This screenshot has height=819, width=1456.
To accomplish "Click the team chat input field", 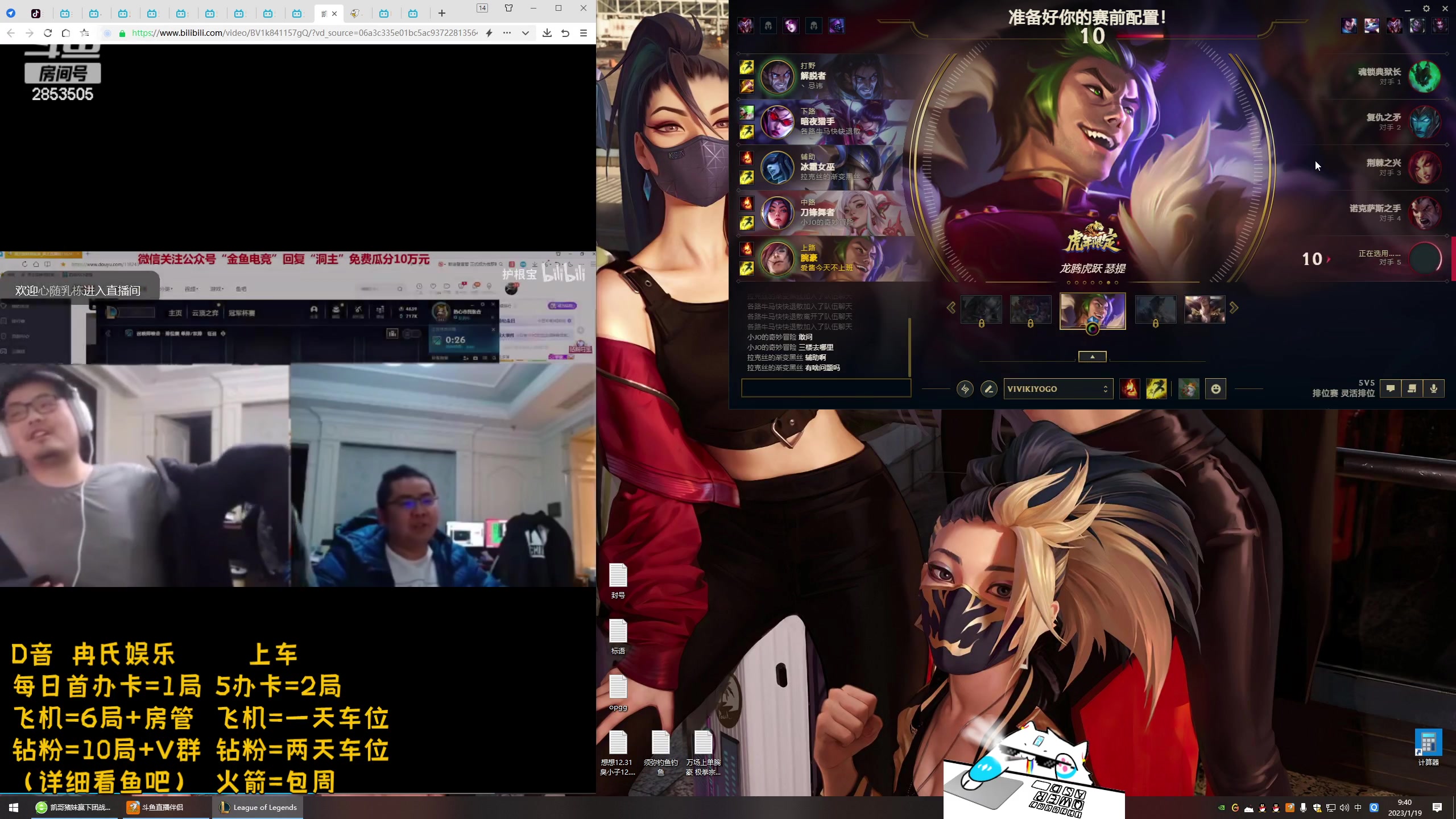I will [826, 388].
